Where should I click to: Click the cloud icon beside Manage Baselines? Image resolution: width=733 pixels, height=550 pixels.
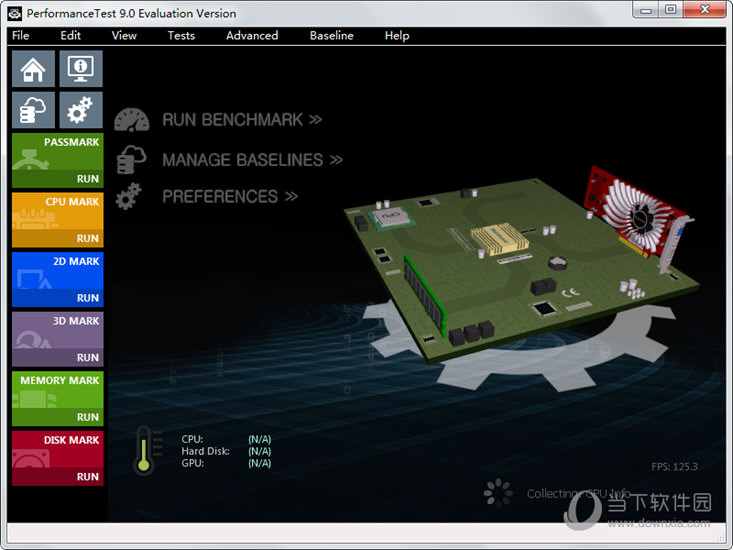pos(132,159)
